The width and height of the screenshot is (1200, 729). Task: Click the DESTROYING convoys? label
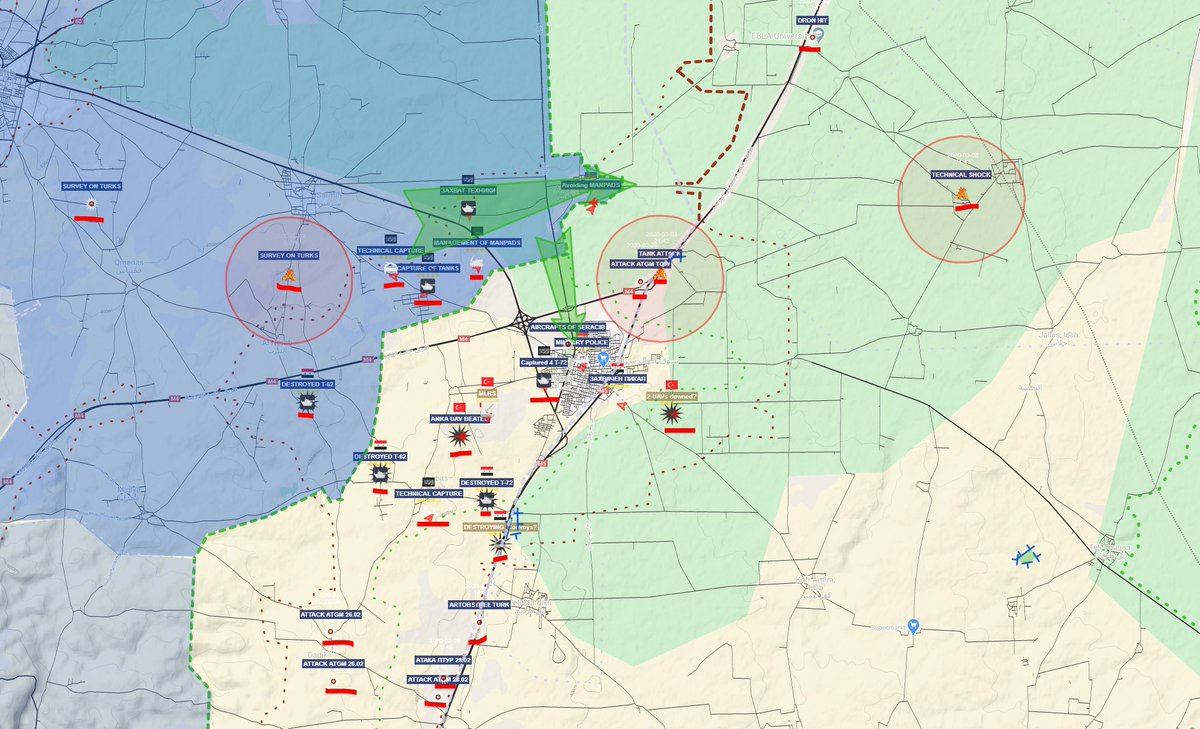coord(500,526)
